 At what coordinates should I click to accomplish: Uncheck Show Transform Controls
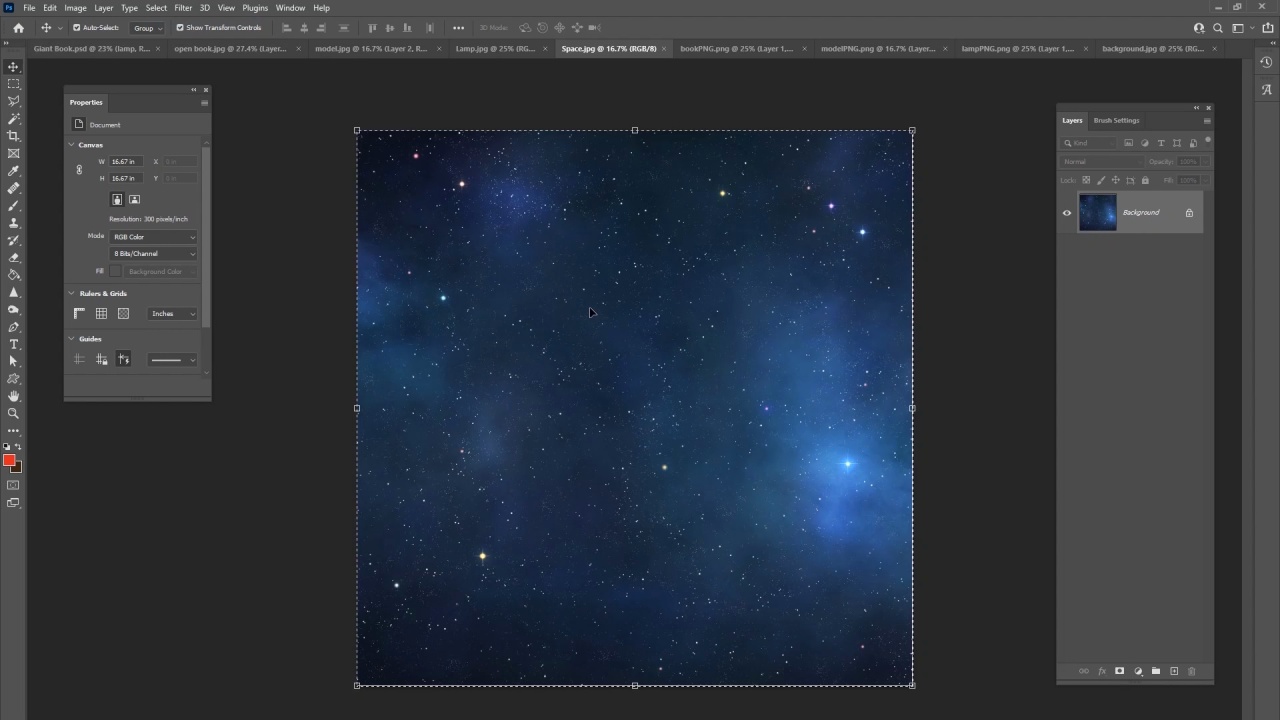pyautogui.click(x=180, y=28)
